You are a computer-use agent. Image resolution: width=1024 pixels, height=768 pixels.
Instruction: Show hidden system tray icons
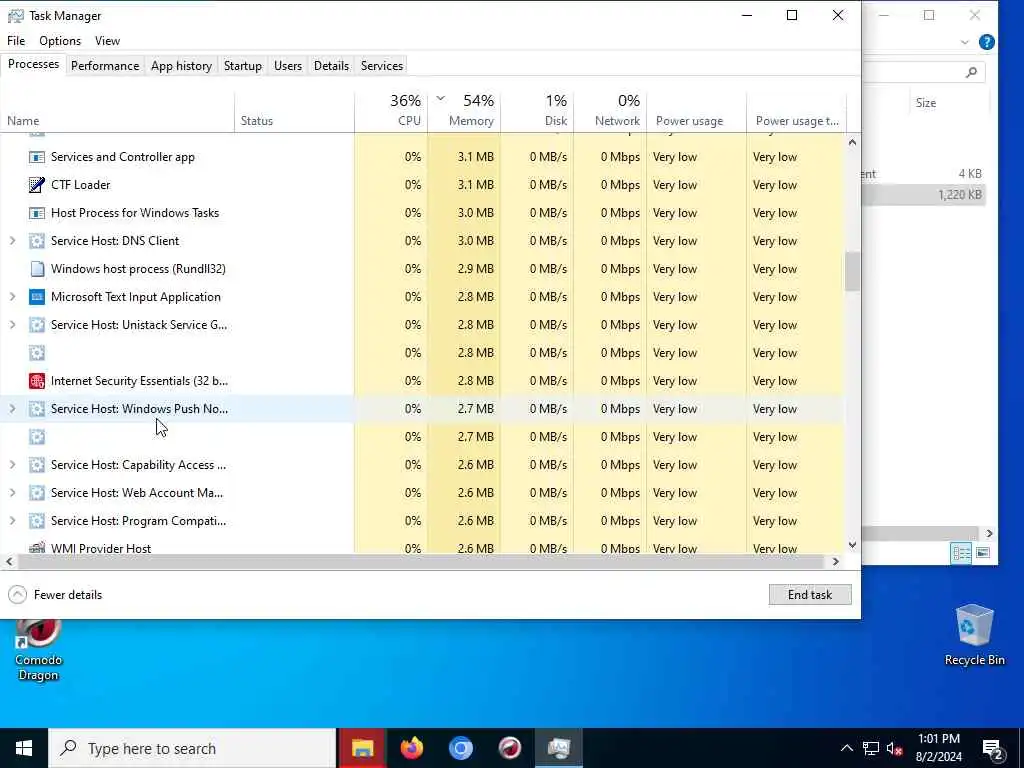846,748
